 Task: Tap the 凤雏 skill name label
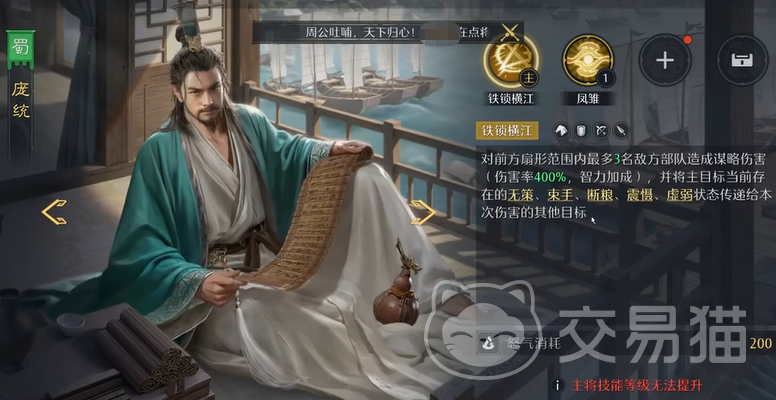click(587, 98)
